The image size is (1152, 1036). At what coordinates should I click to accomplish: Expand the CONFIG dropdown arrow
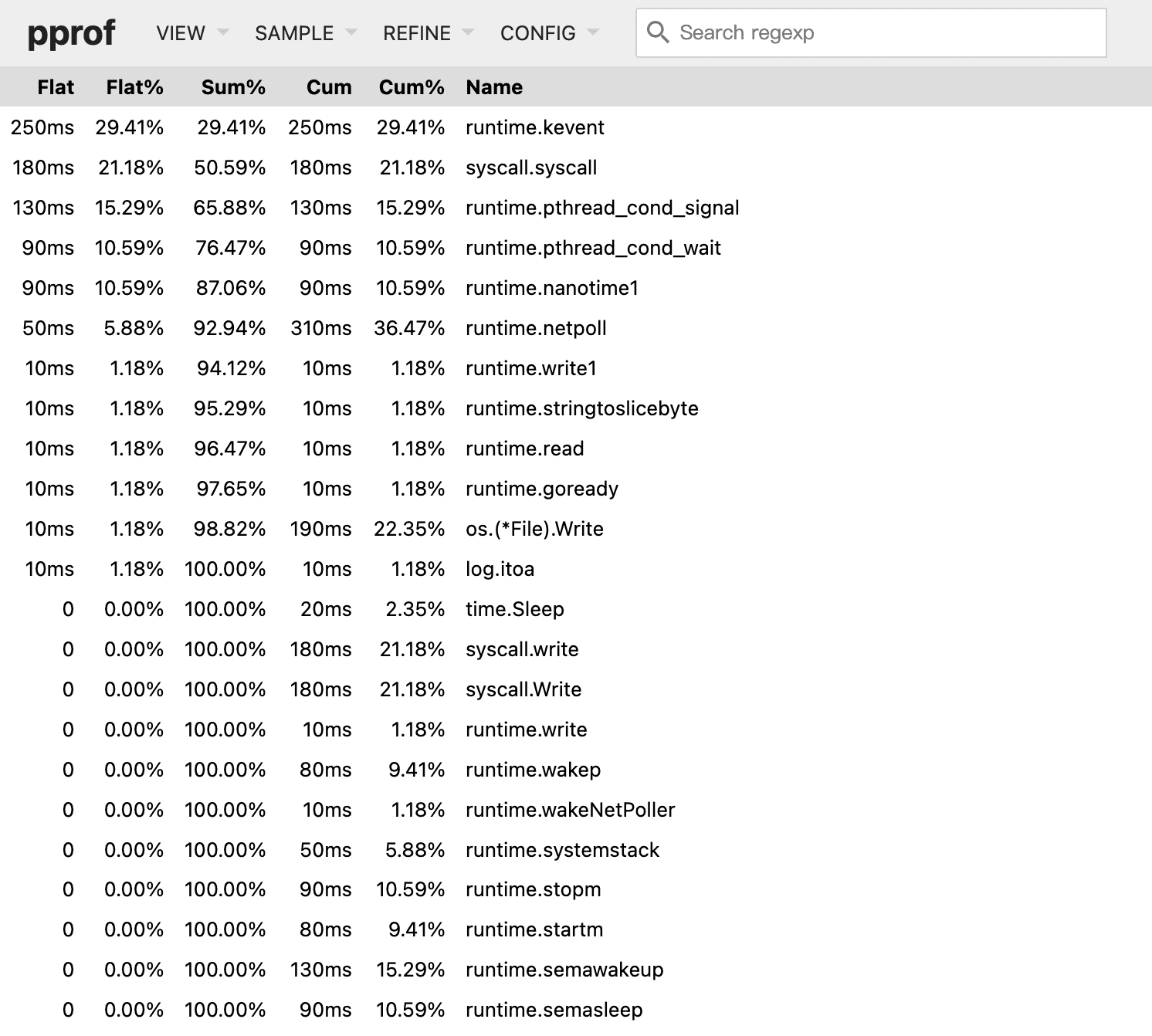tap(593, 33)
